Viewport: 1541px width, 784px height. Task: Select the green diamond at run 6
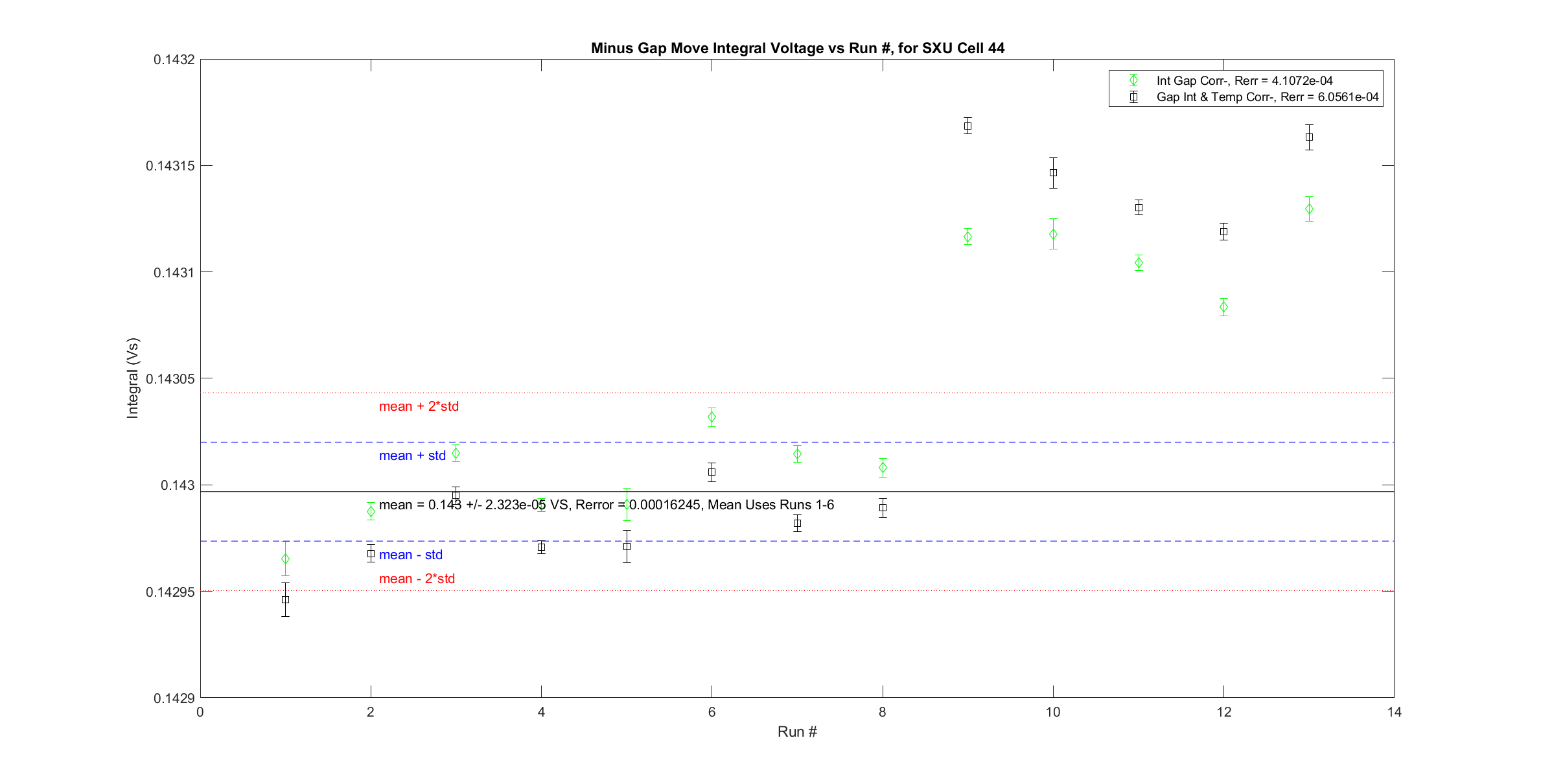[712, 417]
